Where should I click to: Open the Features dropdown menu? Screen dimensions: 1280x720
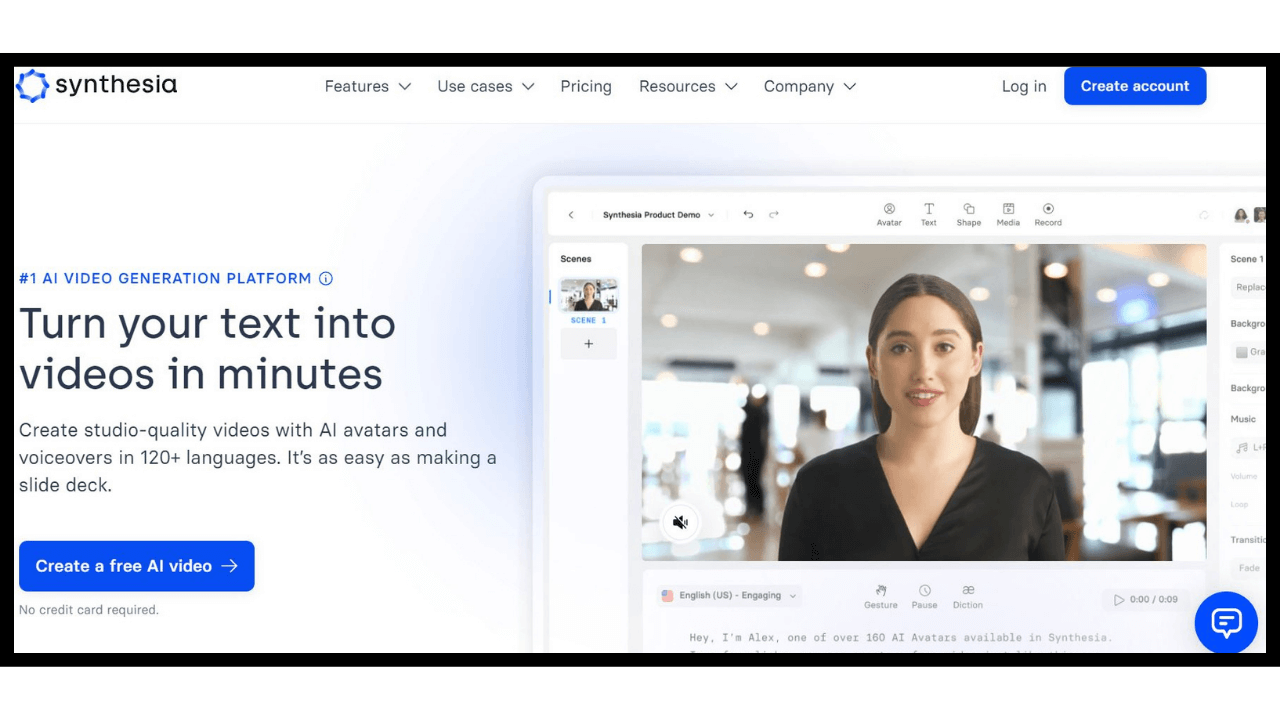(x=367, y=87)
